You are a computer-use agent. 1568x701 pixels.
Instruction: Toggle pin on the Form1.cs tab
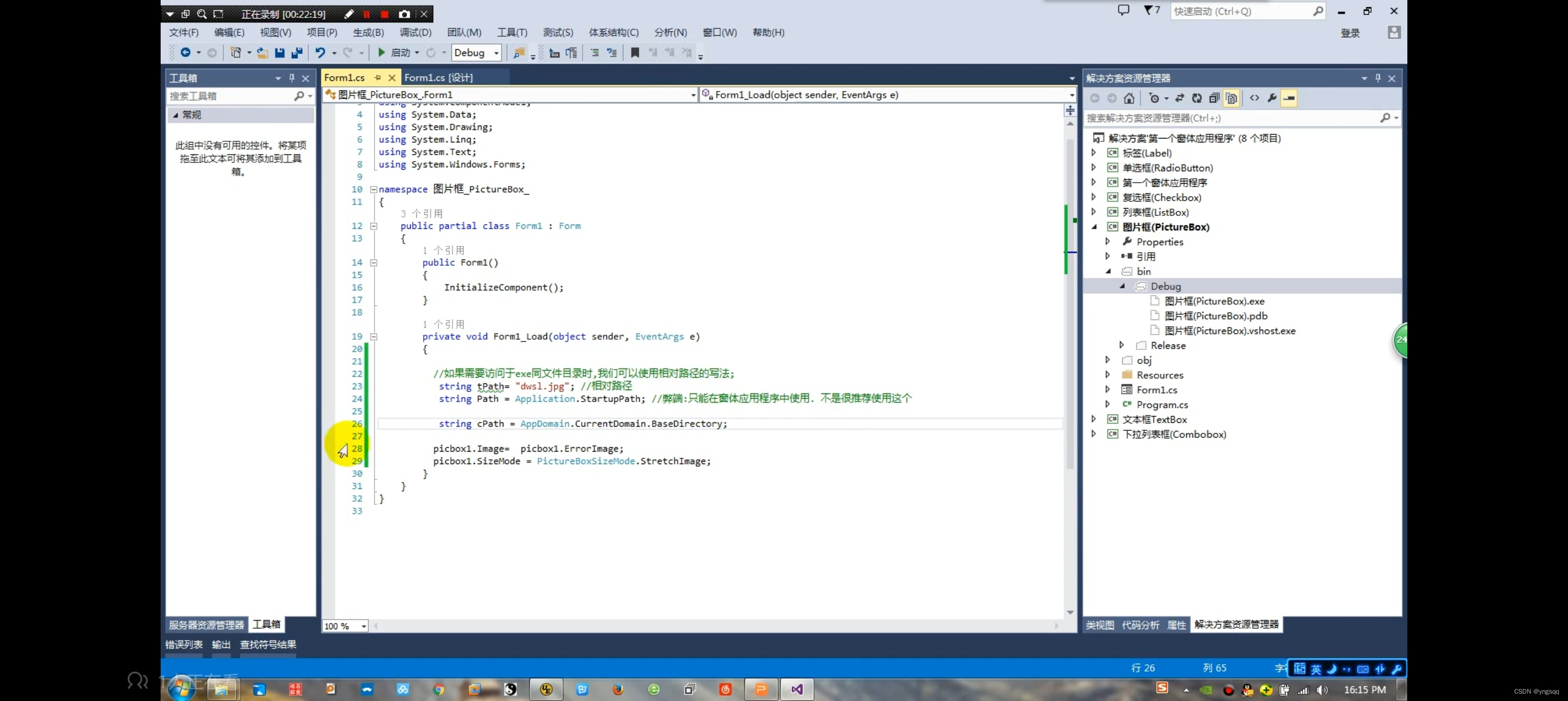tap(377, 77)
